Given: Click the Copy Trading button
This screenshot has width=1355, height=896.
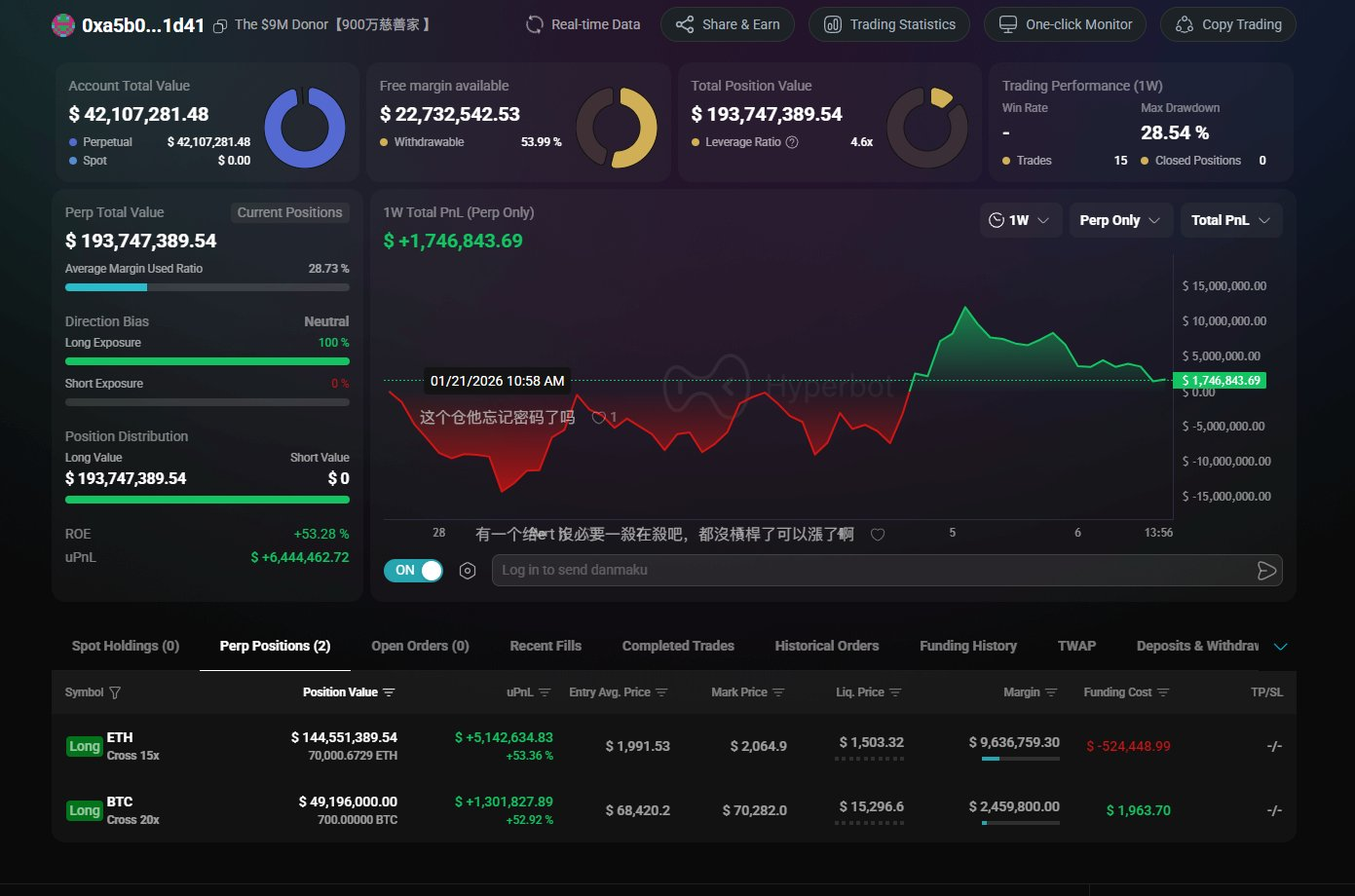Looking at the screenshot, I should click(1227, 24).
